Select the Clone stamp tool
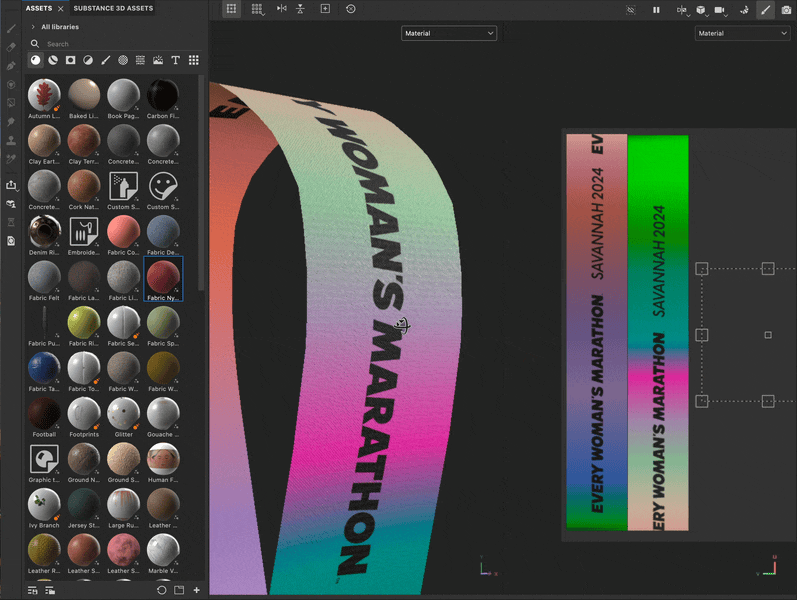This screenshot has width=797, height=600. (x=11, y=141)
